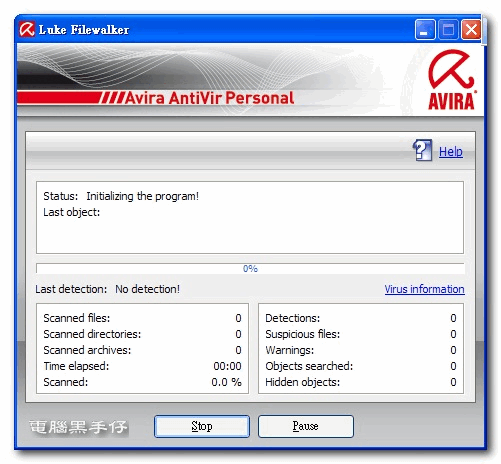The width and height of the screenshot is (501, 464).
Task: Click the large Avira umbrella logo
Action: (x=452, y=80)
